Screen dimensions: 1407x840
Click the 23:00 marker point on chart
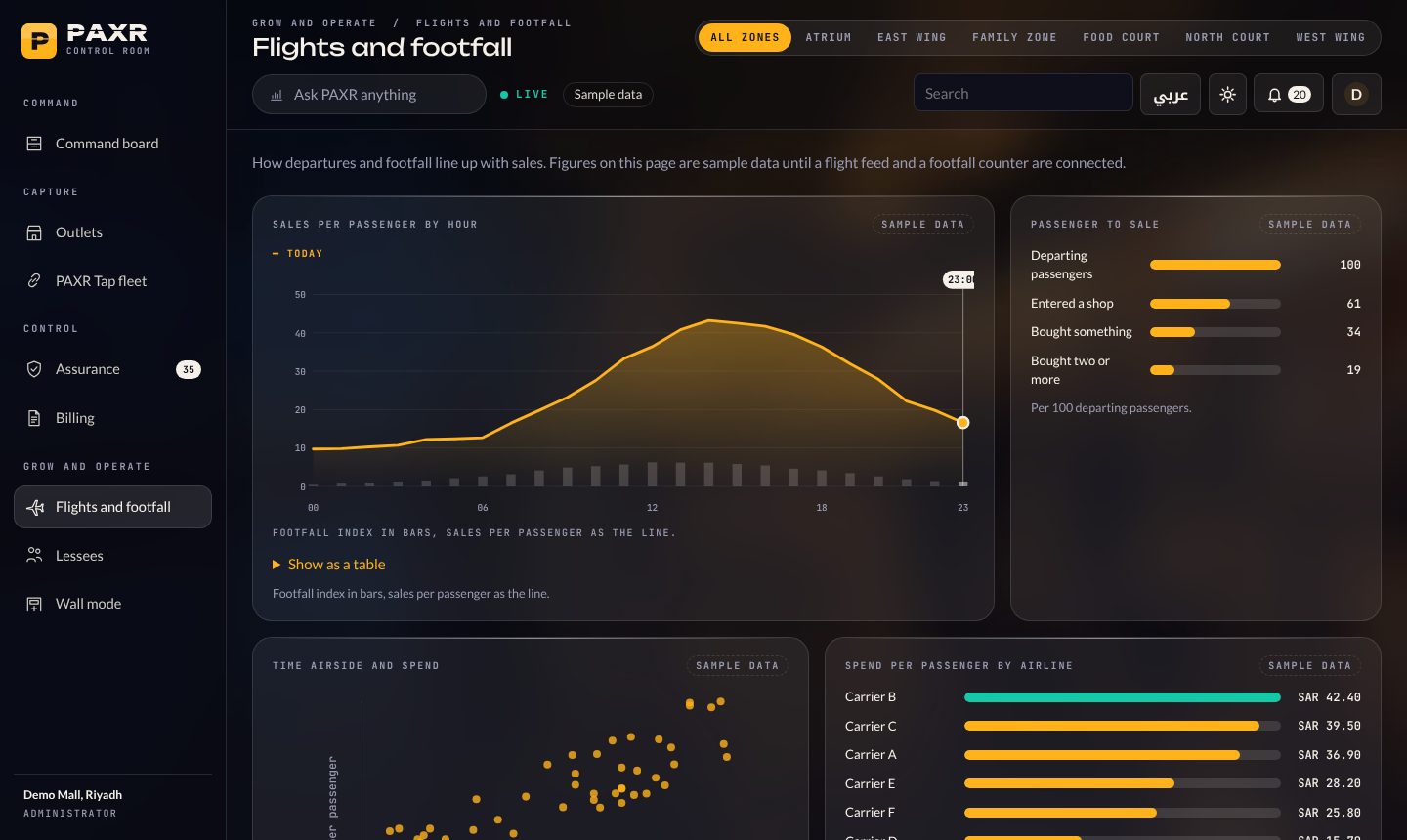[x=962, y=423]
